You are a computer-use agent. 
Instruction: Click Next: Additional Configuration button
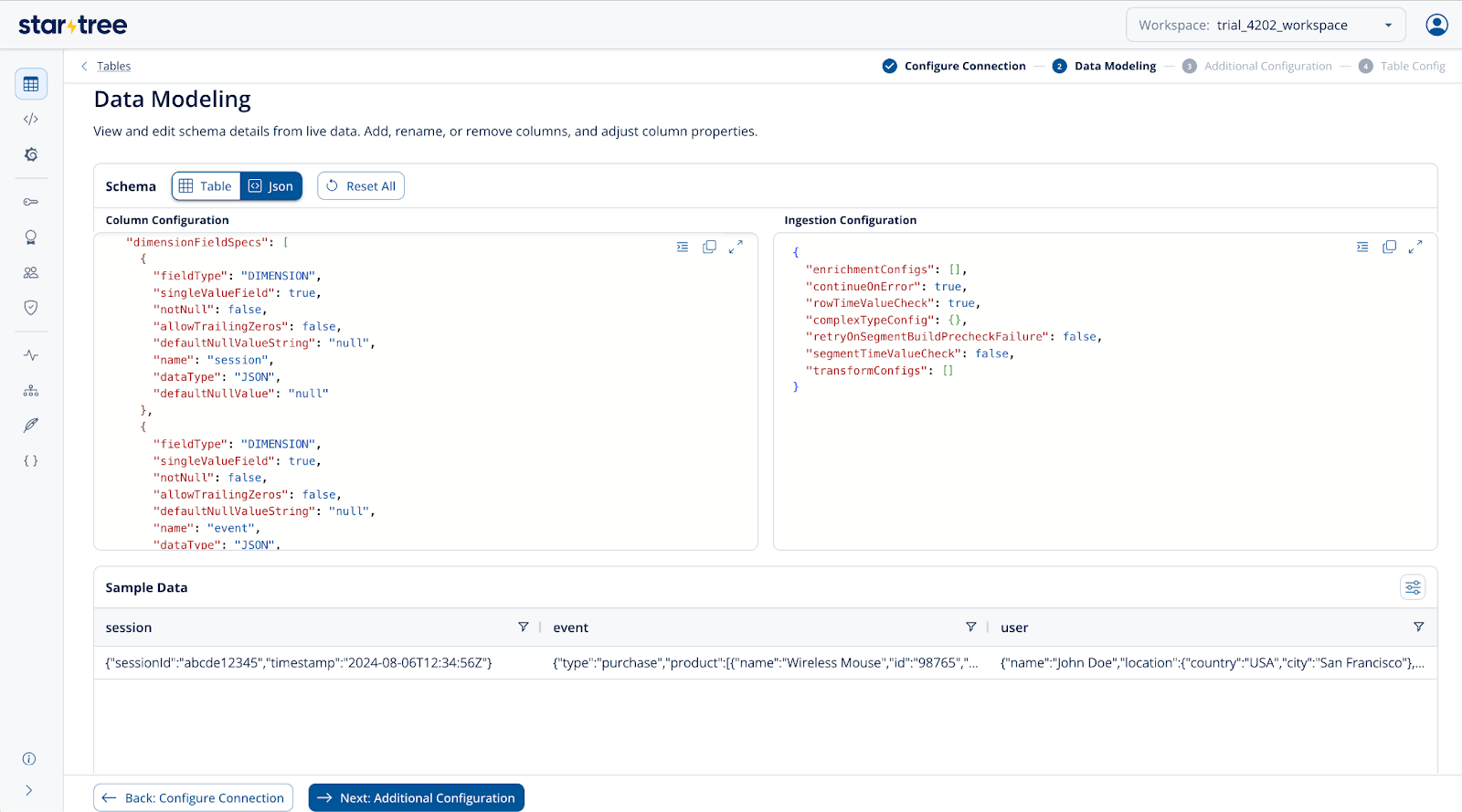(x=416, y=797)
